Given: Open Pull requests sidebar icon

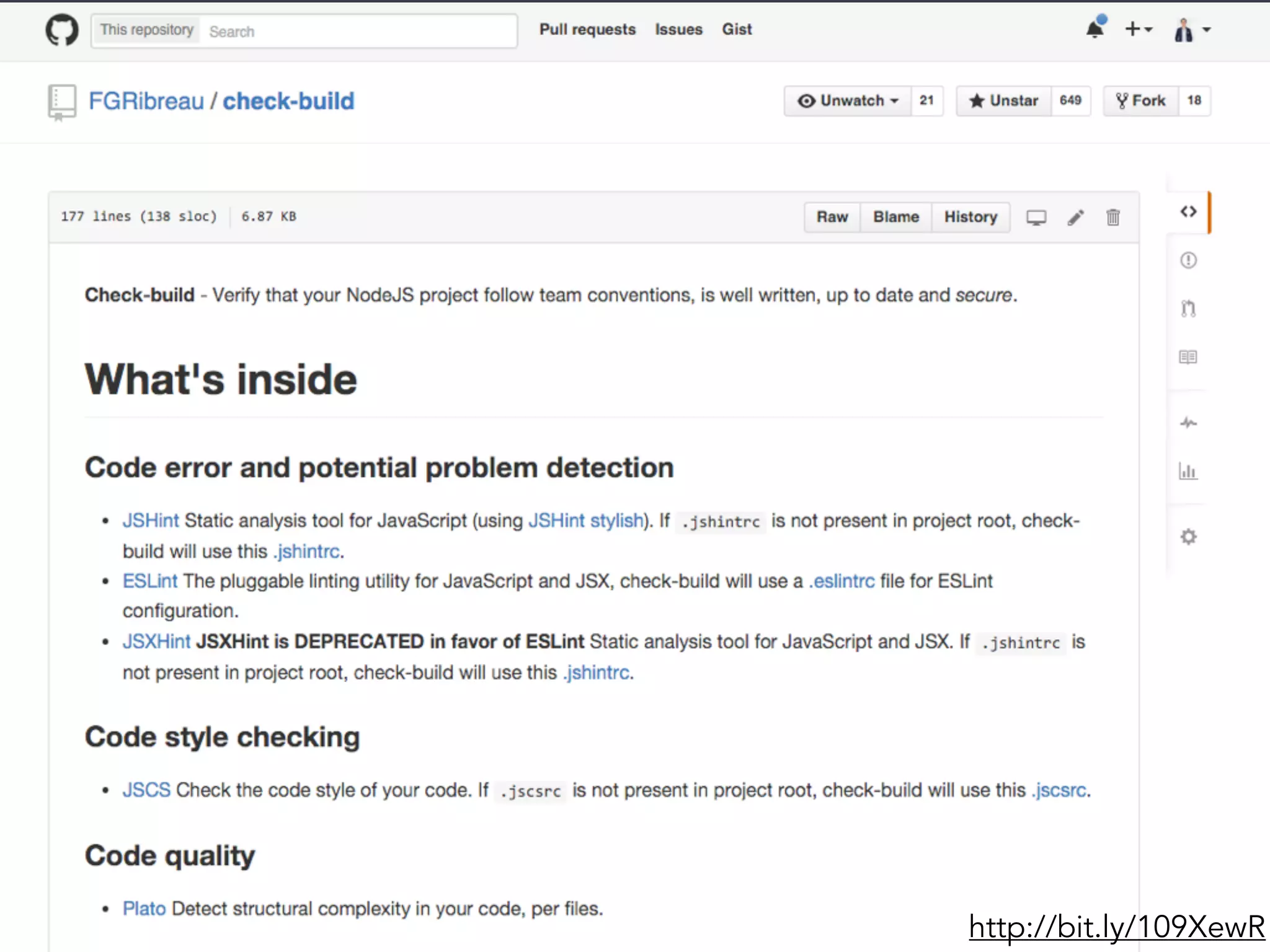Looking at the screenshot, I should [1188, 309].
